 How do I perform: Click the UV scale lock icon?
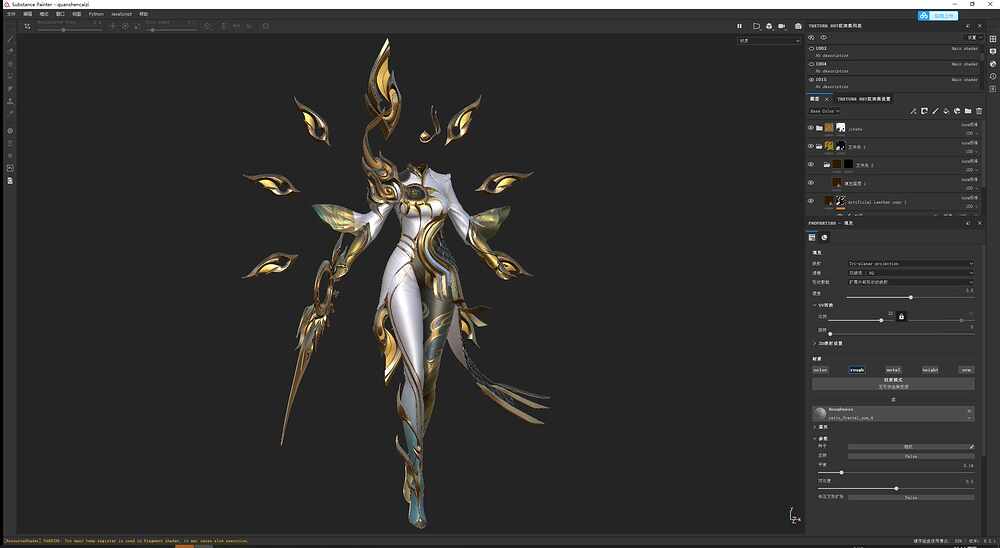[x=901, y=317]
